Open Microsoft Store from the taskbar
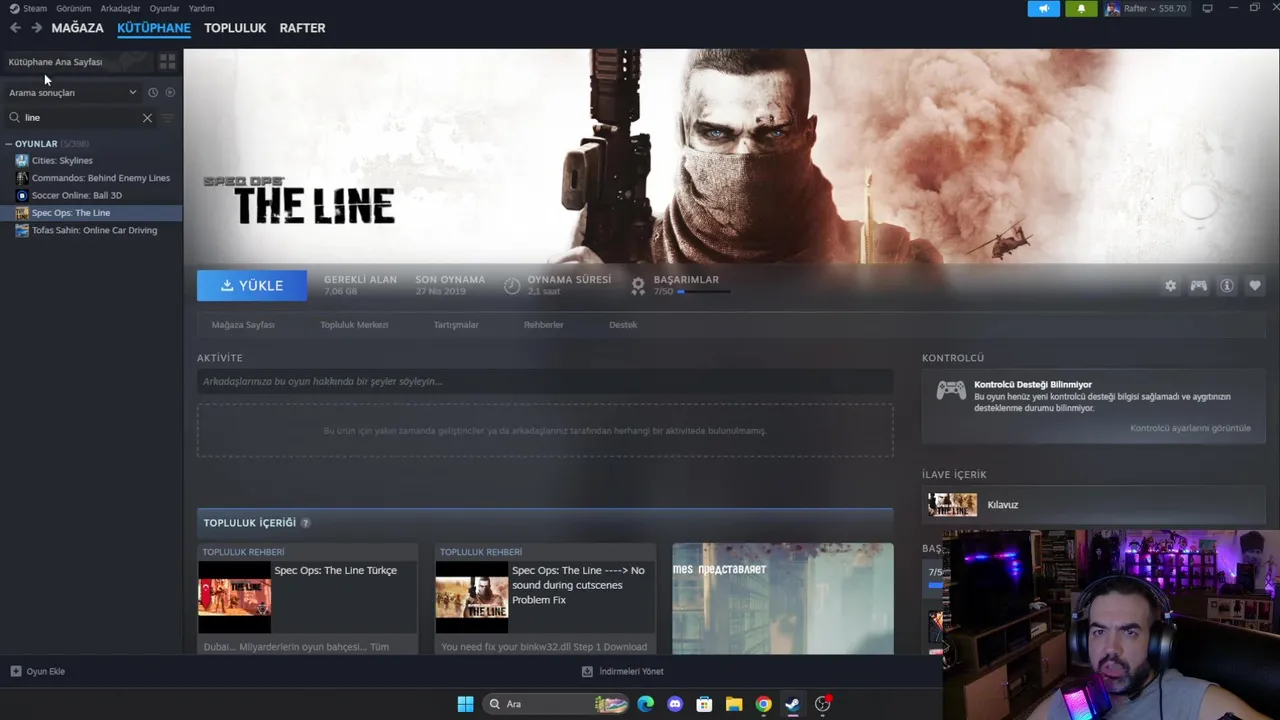This screenshot has height=720, width=1280. (x=704, y=704)
